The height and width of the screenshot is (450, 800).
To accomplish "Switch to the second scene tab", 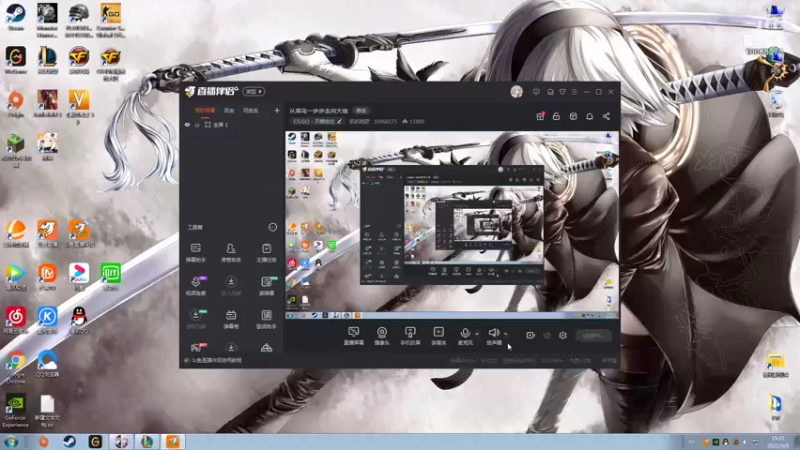I will pyautogui.click(x=229, y=110).
